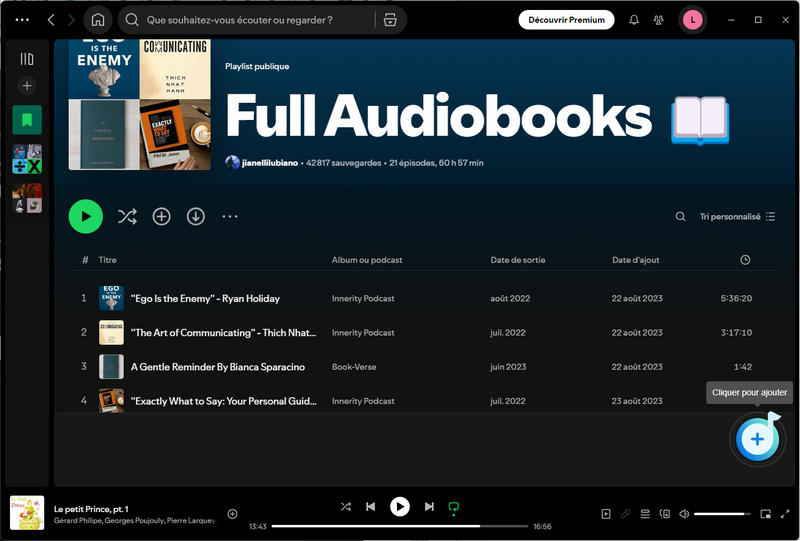Open the Gérard Philipe artist link

coord(78,521)
